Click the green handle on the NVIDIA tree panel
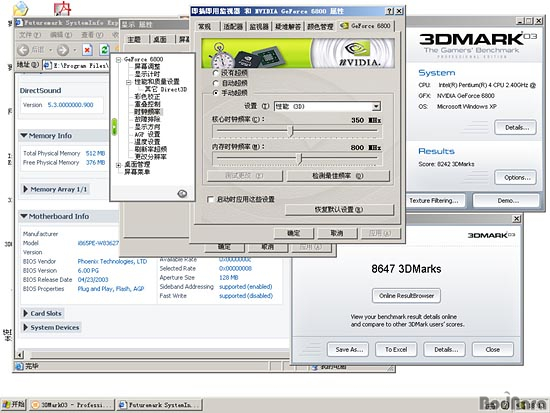Screen dimensions: 550x413 pyautogui.click(x=114, y=127)
